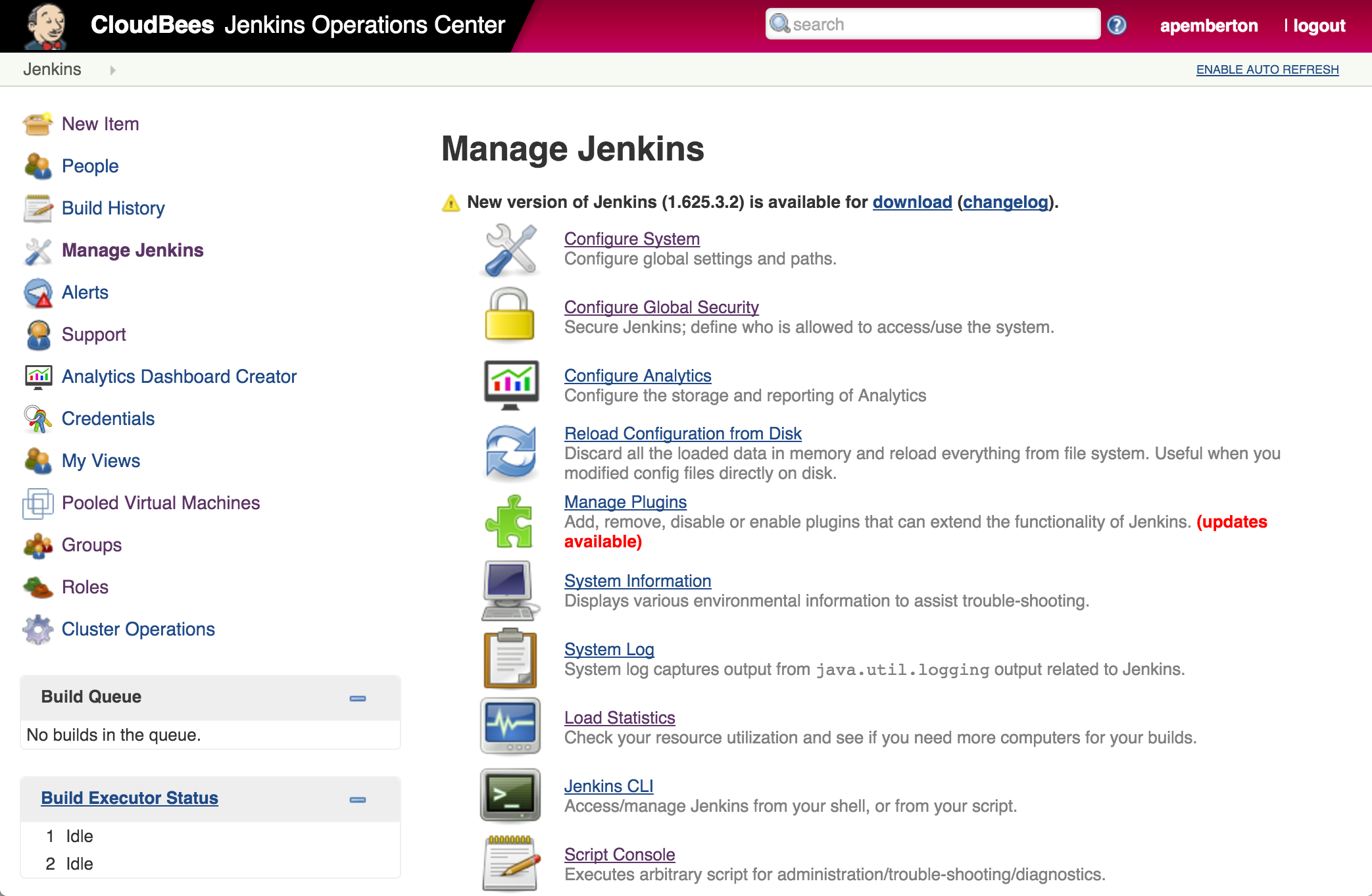Click the green puzzle piece Plugins icon
This screenshot has height=896, width=1372.
[510, 522]
